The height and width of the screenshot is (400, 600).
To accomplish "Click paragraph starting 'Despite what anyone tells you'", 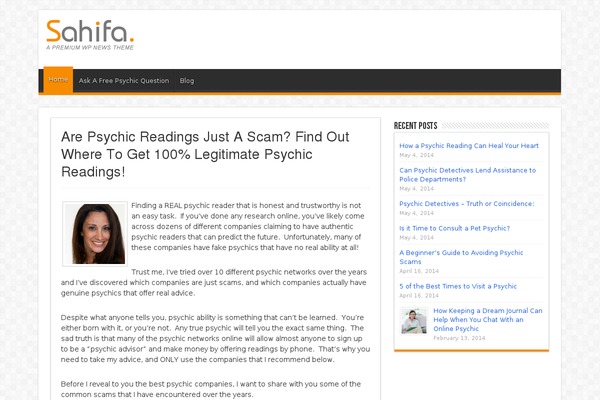I will [x=215, y=338].
